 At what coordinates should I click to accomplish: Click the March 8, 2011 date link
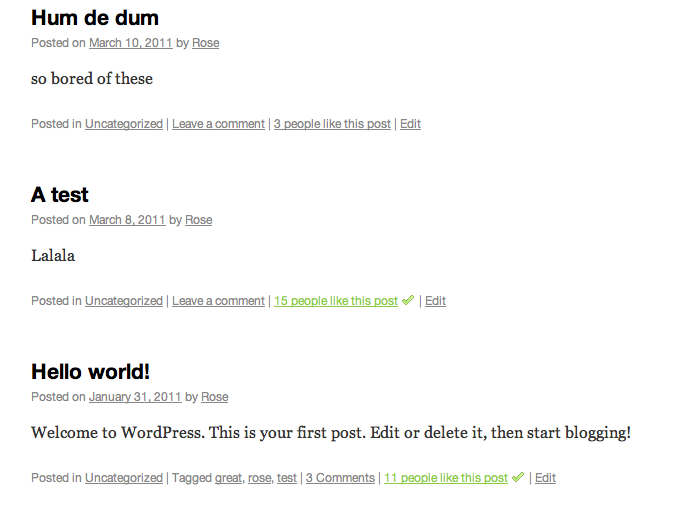[x=127, y=220]
